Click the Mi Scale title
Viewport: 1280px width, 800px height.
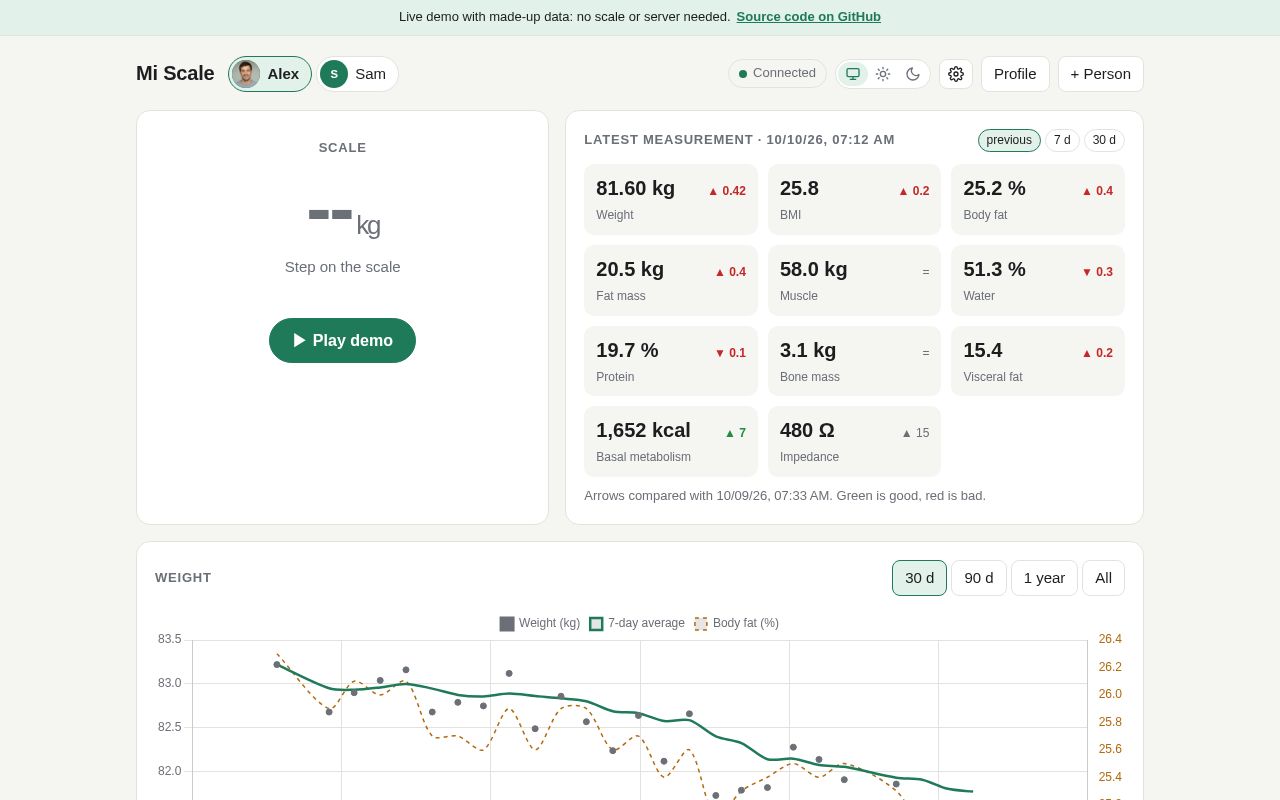pos(175,74)
